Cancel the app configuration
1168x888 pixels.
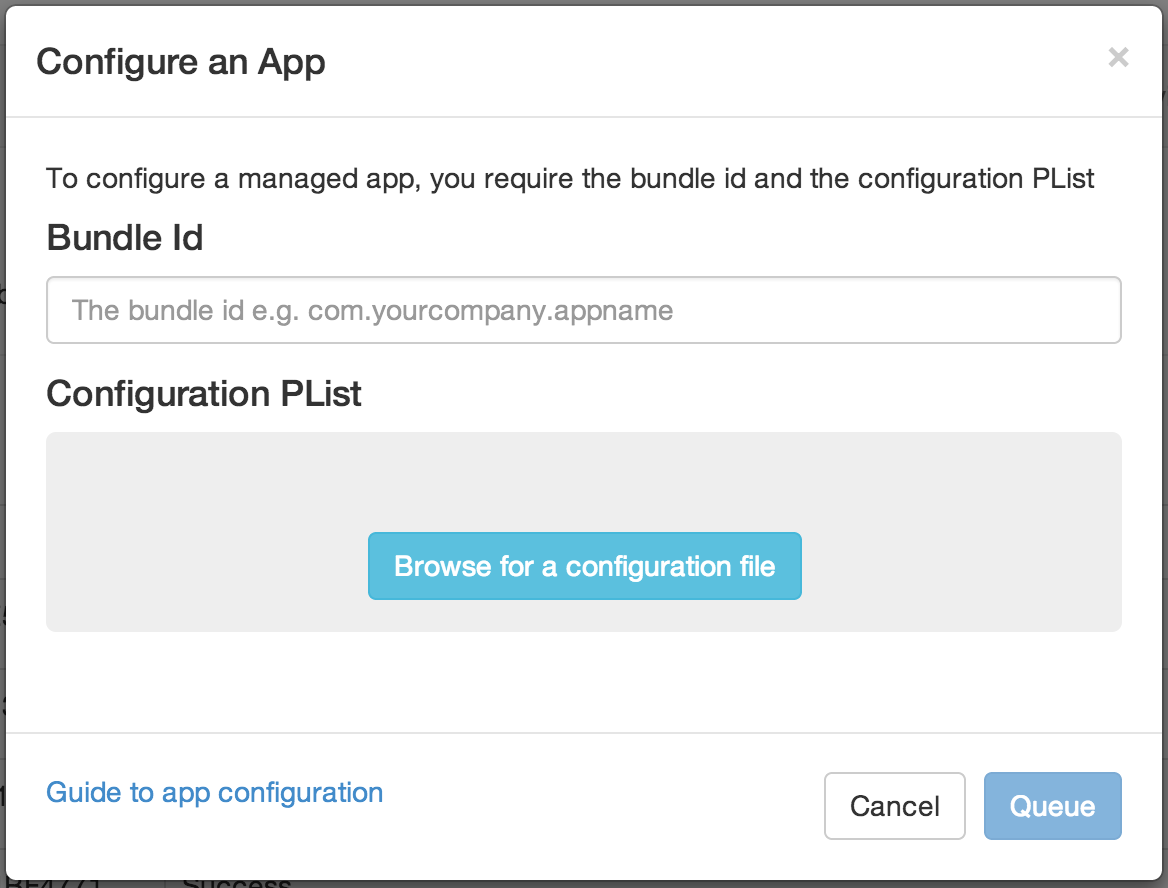[894, 806]
